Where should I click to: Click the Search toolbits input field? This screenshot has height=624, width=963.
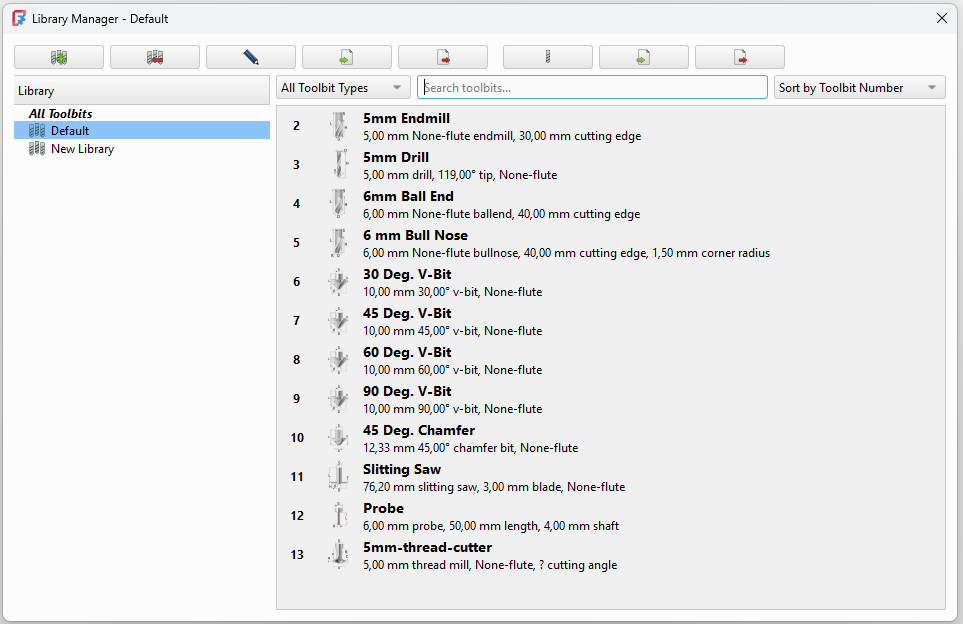[592, 88]
